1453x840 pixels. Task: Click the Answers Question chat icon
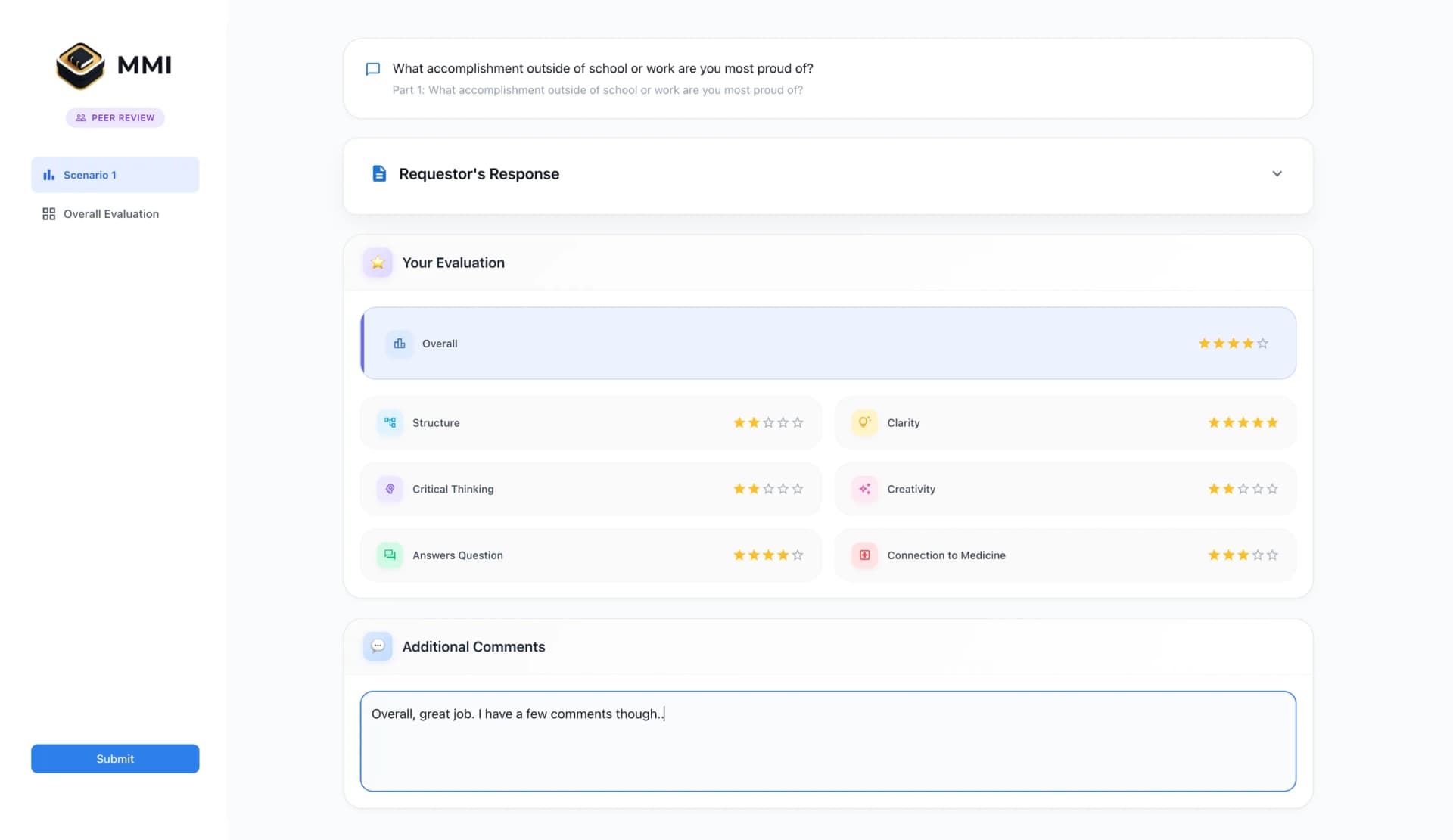[390, 555]
